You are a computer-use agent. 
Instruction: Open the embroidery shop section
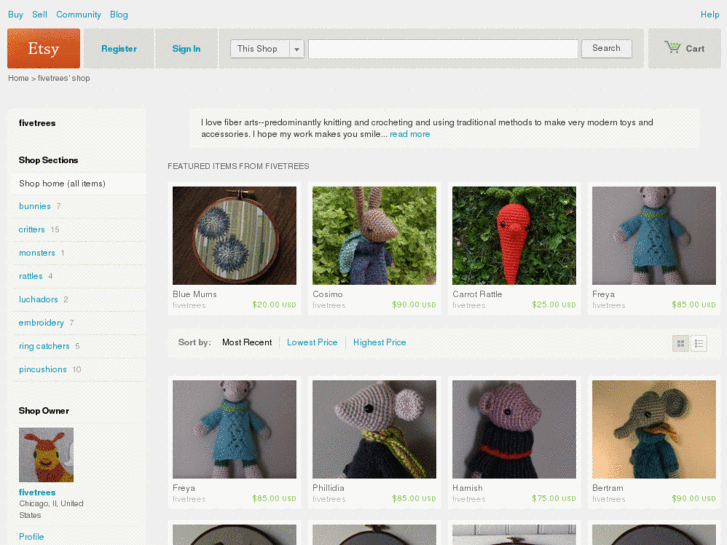tap(41, 322)
